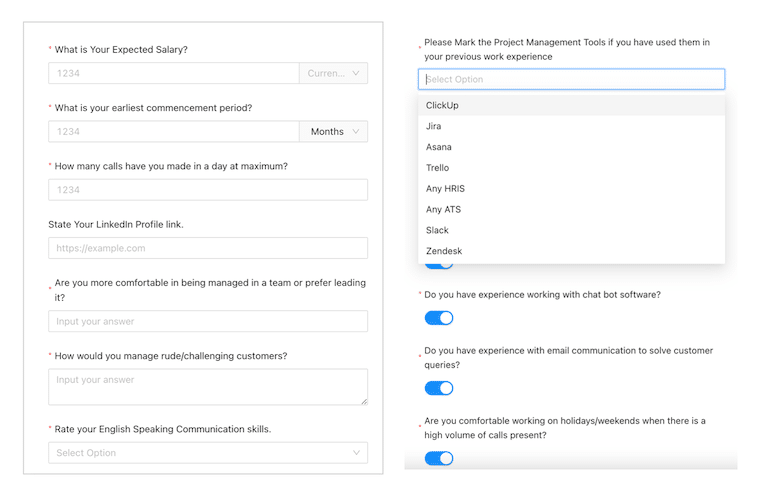Select ClickUp from the tools list
This screenshot has width=770, height=496.
pos(571,105)
